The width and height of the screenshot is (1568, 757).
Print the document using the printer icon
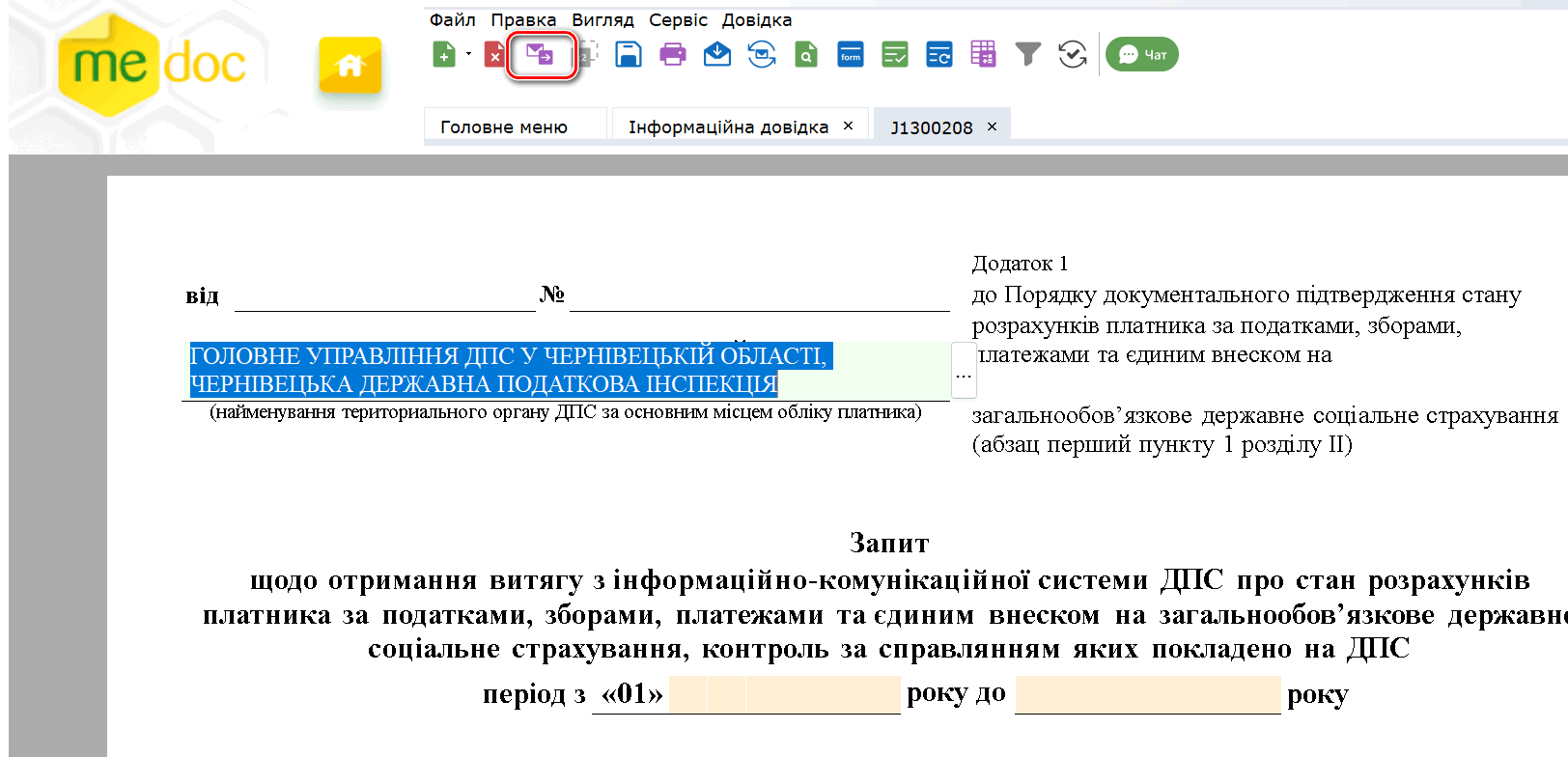click(x=673, y=55)
